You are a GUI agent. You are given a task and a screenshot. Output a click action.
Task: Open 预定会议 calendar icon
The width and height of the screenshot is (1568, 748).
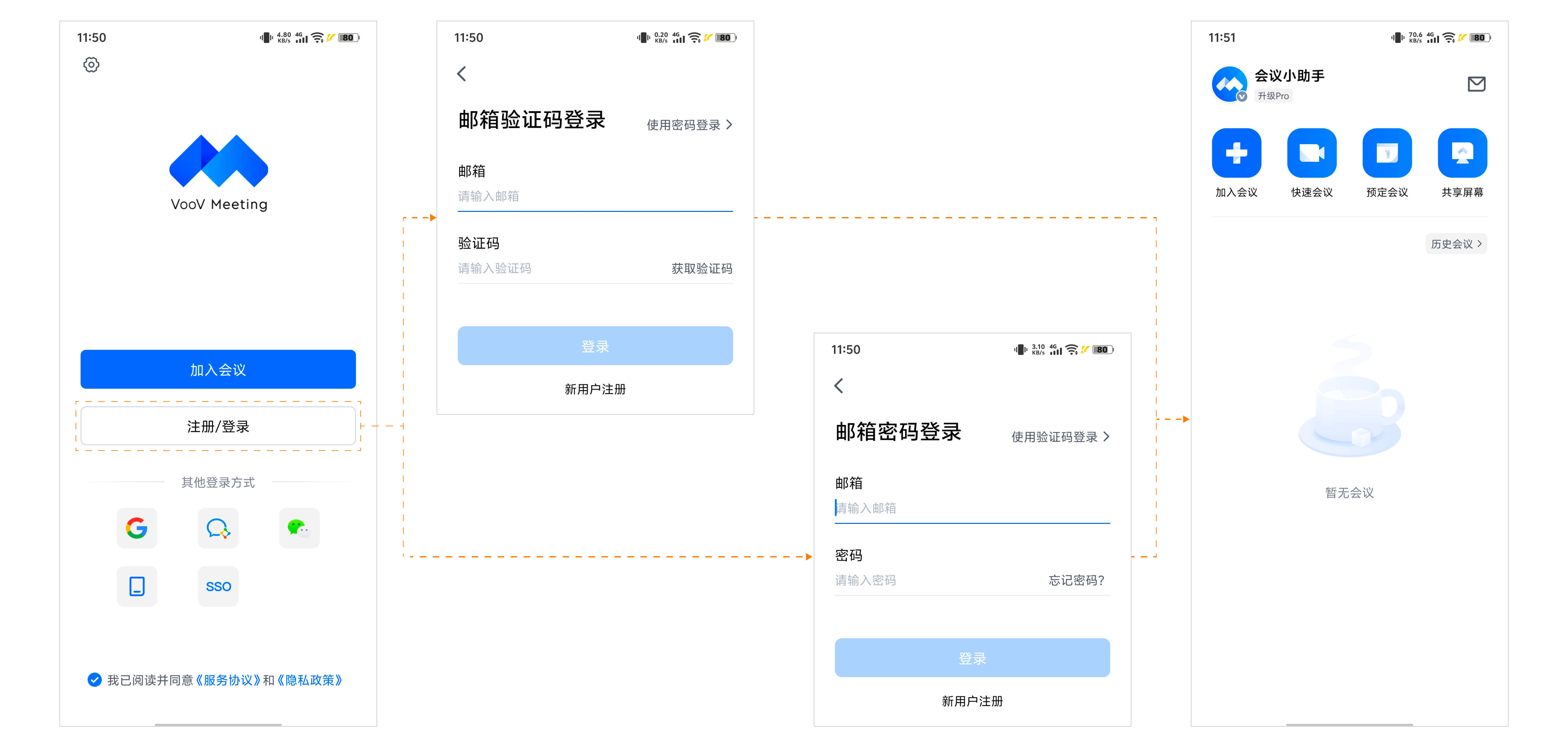coord(1387,153)
